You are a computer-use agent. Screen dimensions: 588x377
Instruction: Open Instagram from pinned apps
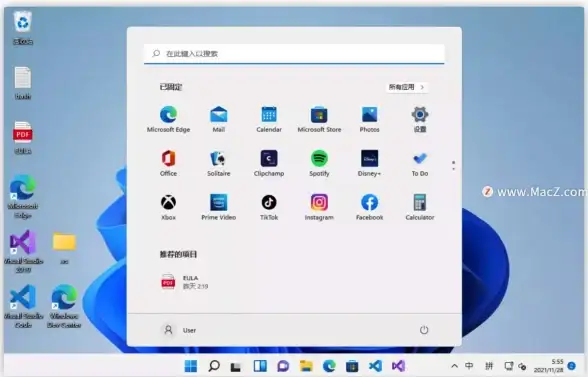[319, 207]
